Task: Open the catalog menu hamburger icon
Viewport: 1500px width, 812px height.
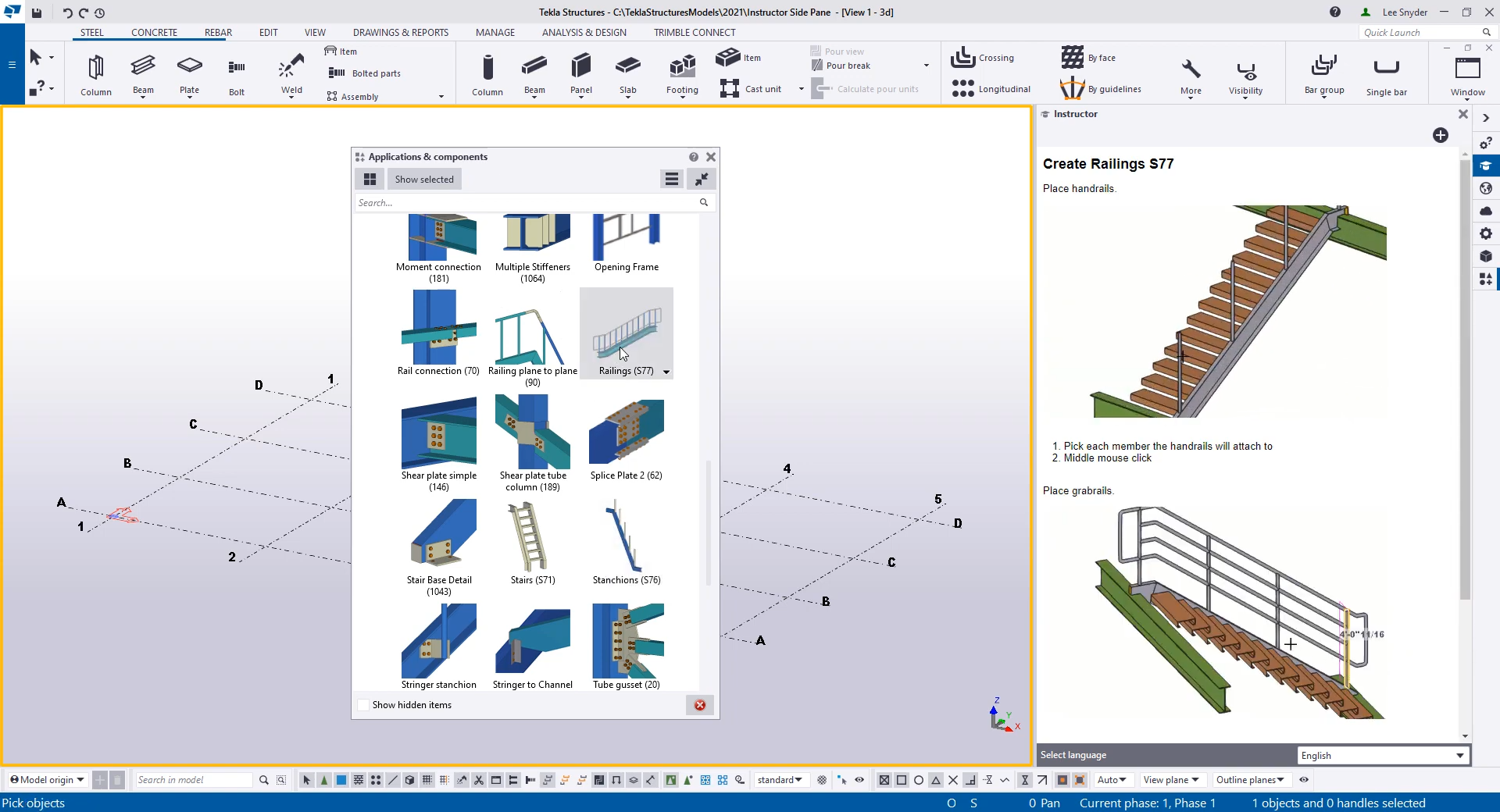Action: coord(671,180)
